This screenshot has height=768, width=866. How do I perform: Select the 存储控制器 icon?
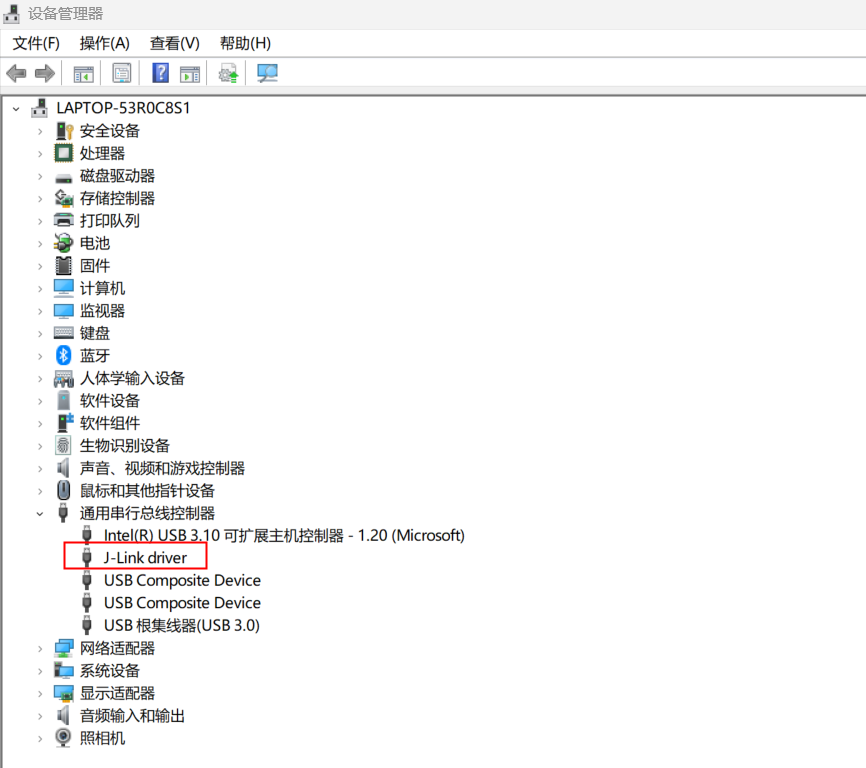tap(64, 198)
